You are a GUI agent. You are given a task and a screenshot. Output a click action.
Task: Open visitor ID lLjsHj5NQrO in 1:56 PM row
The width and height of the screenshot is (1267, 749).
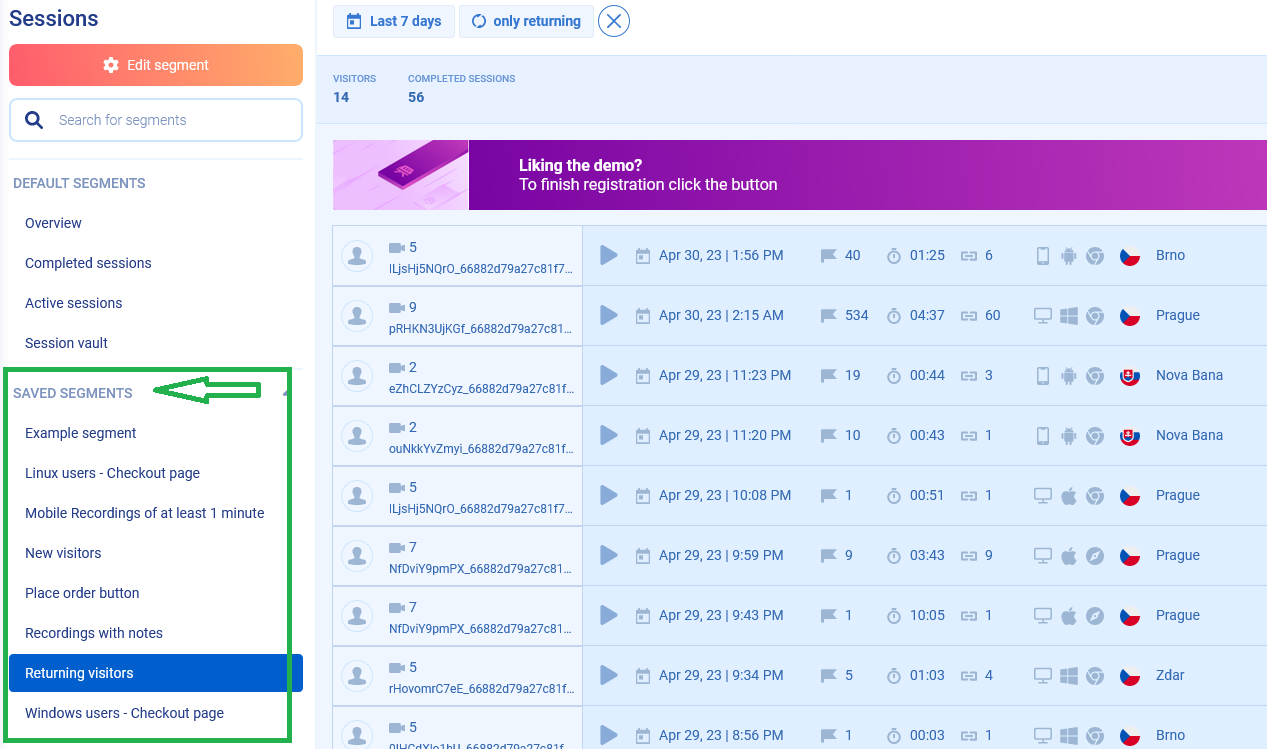(x=481, y=269)
